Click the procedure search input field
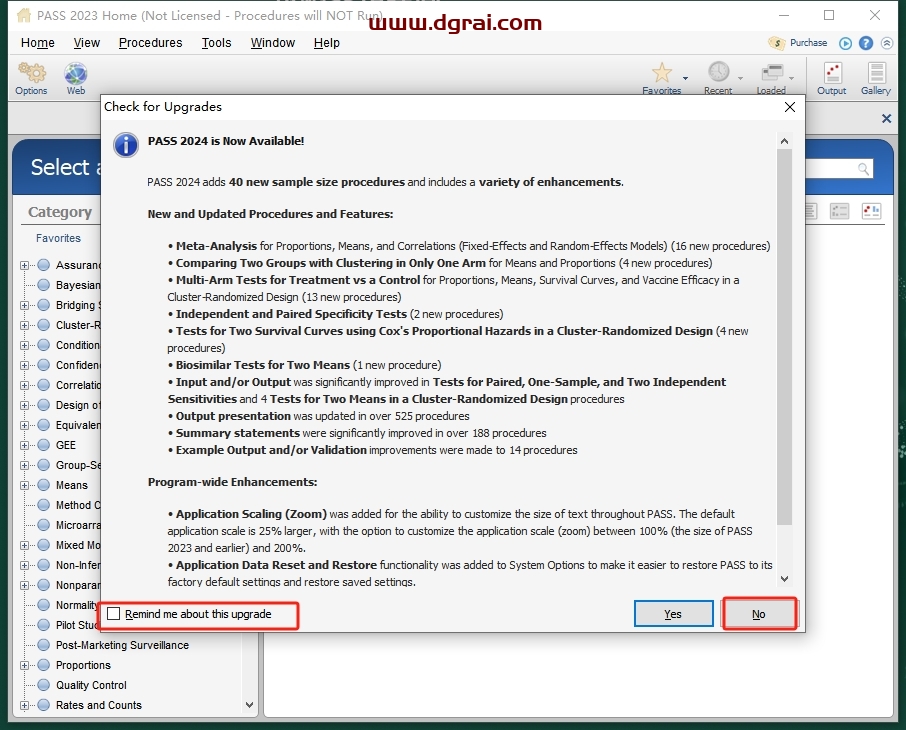This screenshot has width=906, height=730. click(x=832, y=169)
